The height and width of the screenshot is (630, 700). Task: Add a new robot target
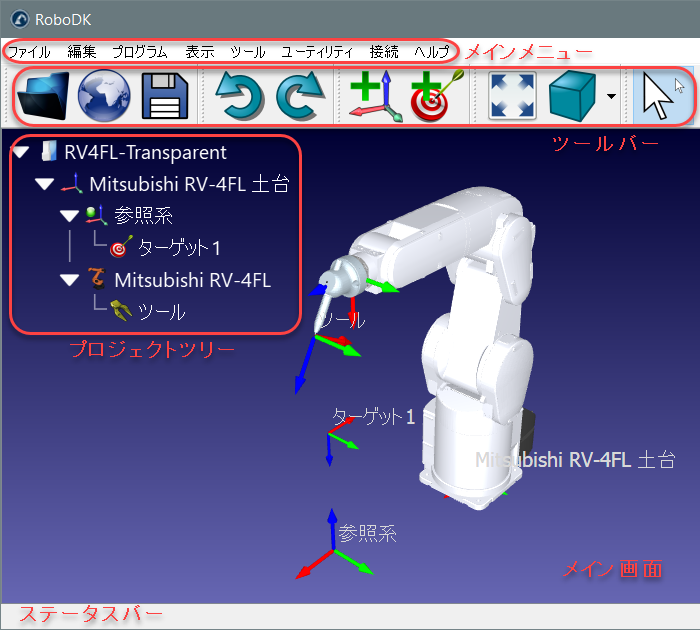(437, 96)
